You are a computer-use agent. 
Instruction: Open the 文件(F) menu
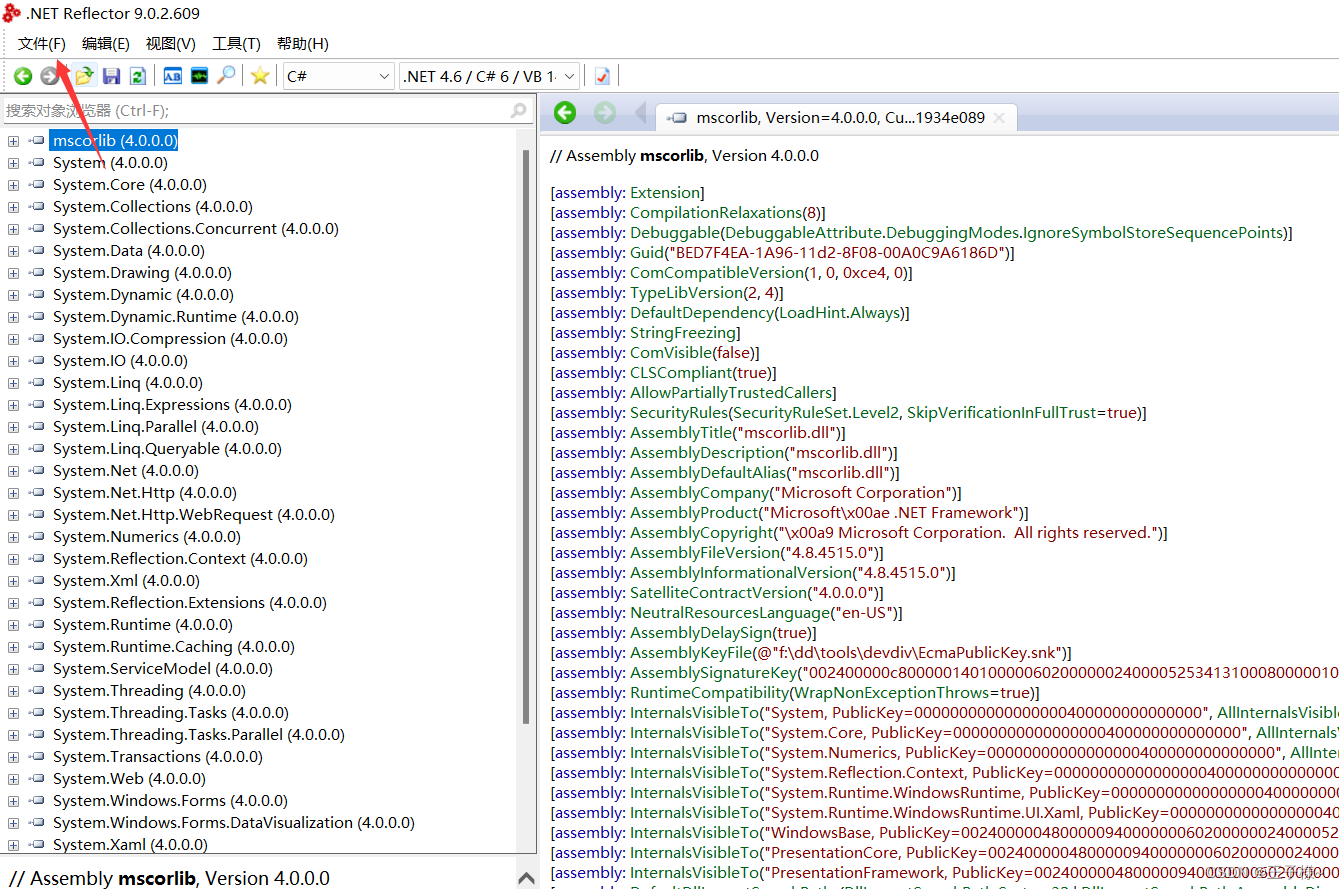(x=42, y=44)
